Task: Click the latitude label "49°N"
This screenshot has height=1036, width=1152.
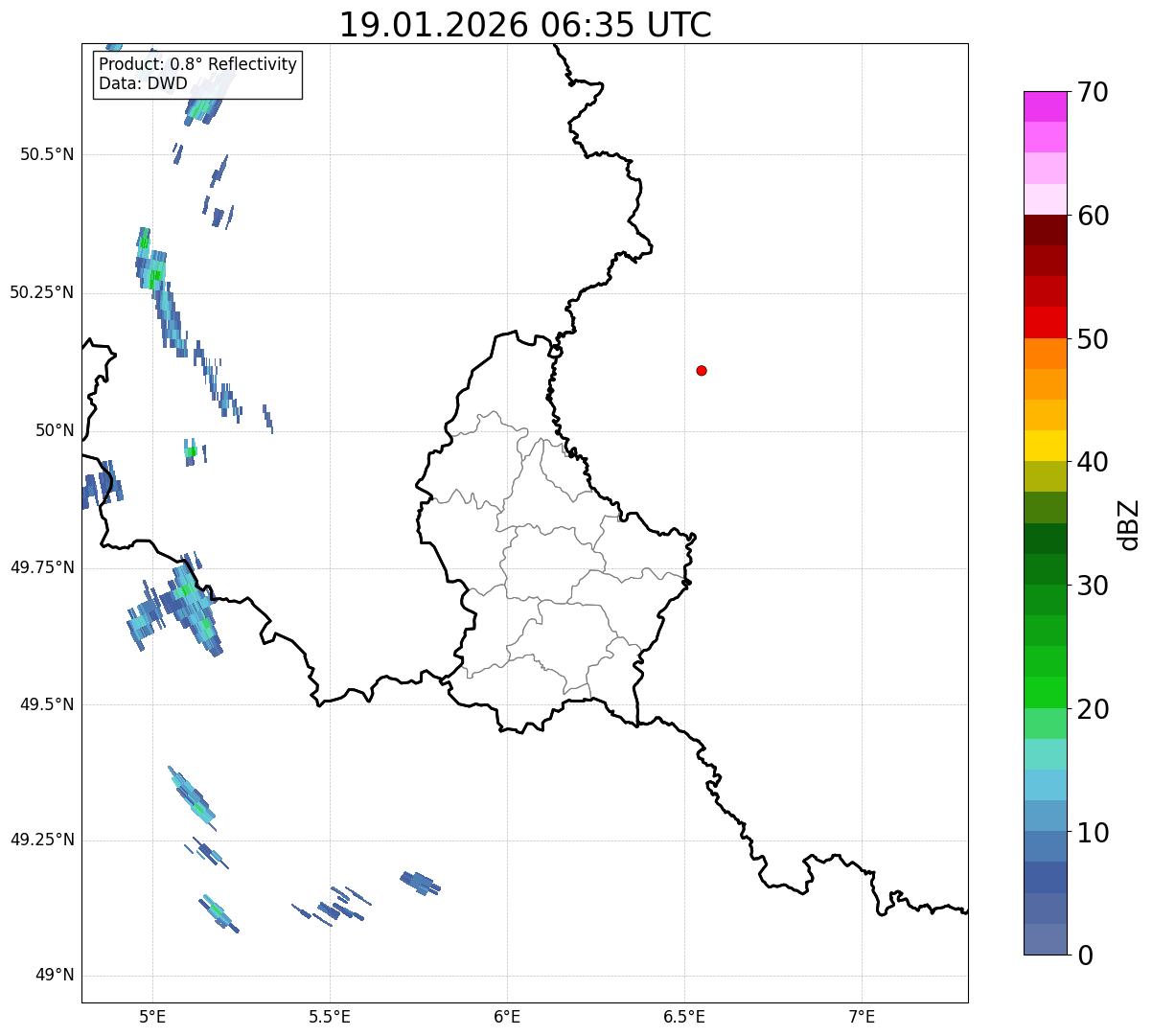Action: point(55,976)
